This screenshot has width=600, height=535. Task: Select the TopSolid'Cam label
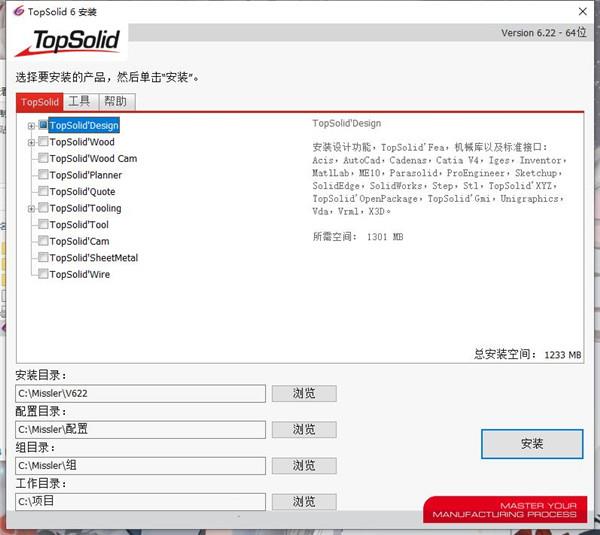pyautogui.click(x=79, y=241)
